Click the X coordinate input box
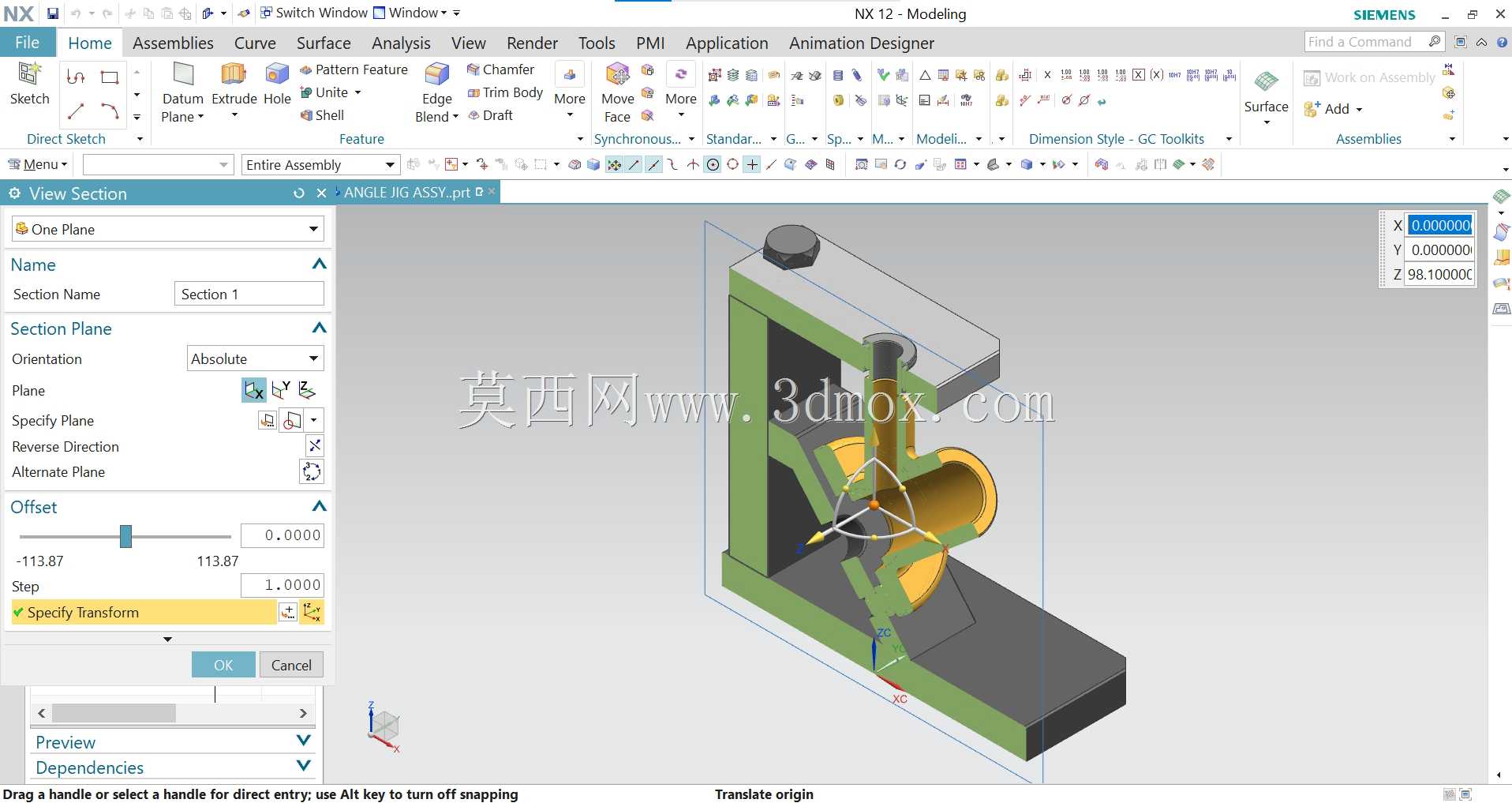The height and width of the screenshot is (803, 1512). [1440, 225]
